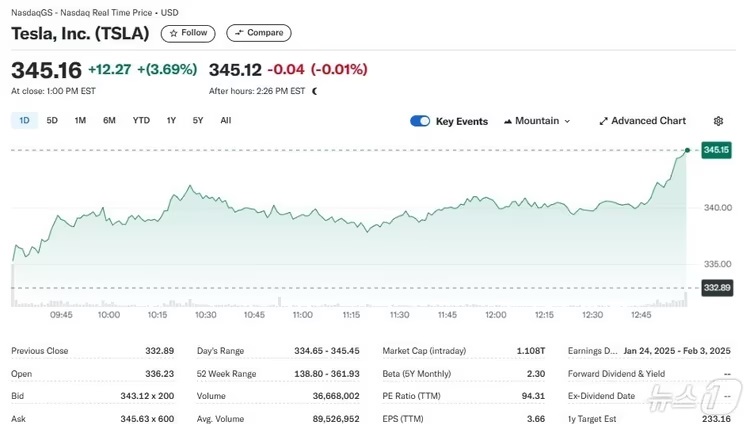The image size is (750, 424).
Task: Click the Advanced Chart expand arrows icon
Action: click(x=603, y=121)
